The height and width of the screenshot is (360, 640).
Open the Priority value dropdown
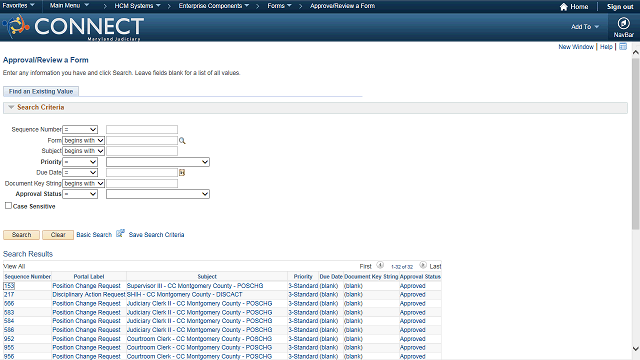click(x=158, y=162)
